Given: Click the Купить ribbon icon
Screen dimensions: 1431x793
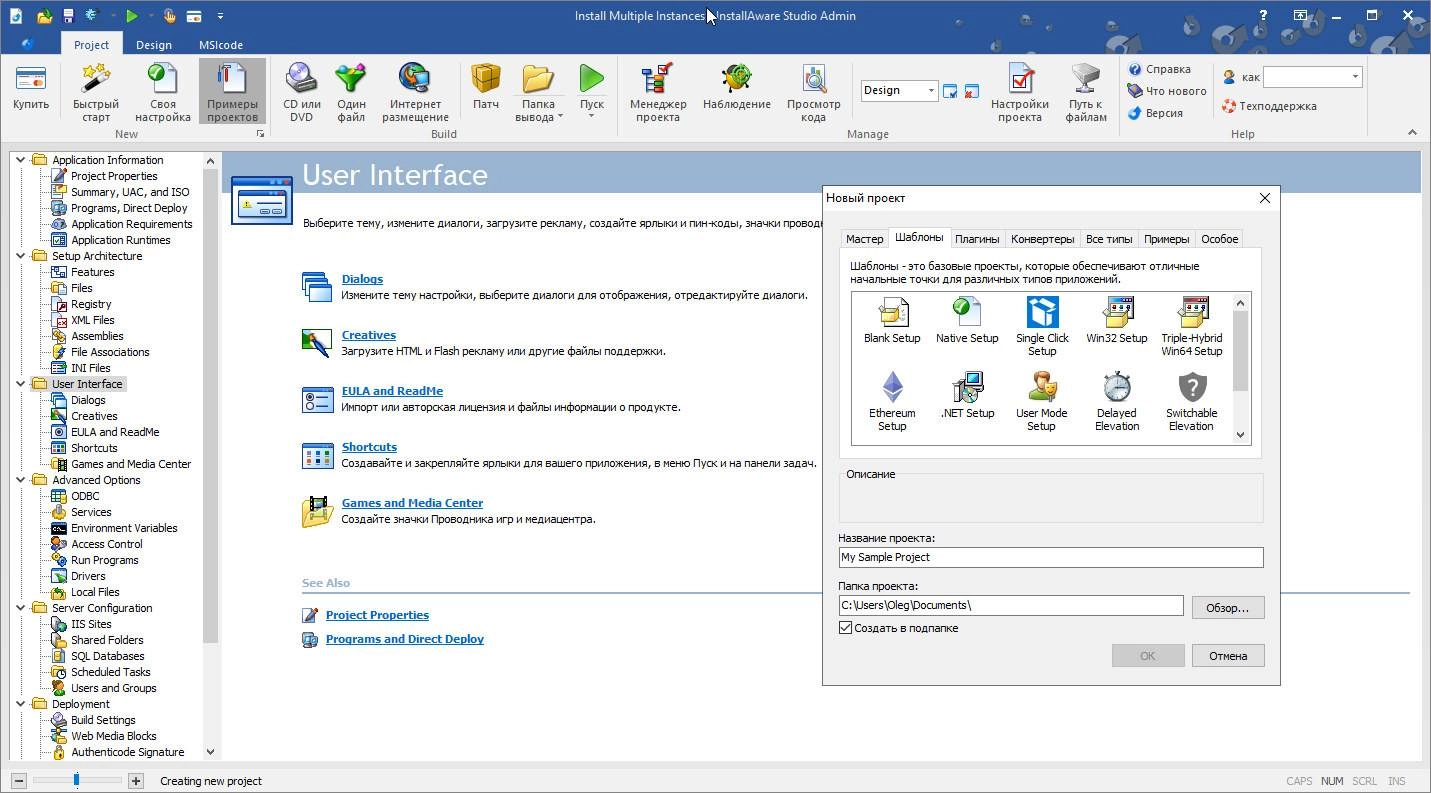Looking at the screenshot, I should 31,88.
